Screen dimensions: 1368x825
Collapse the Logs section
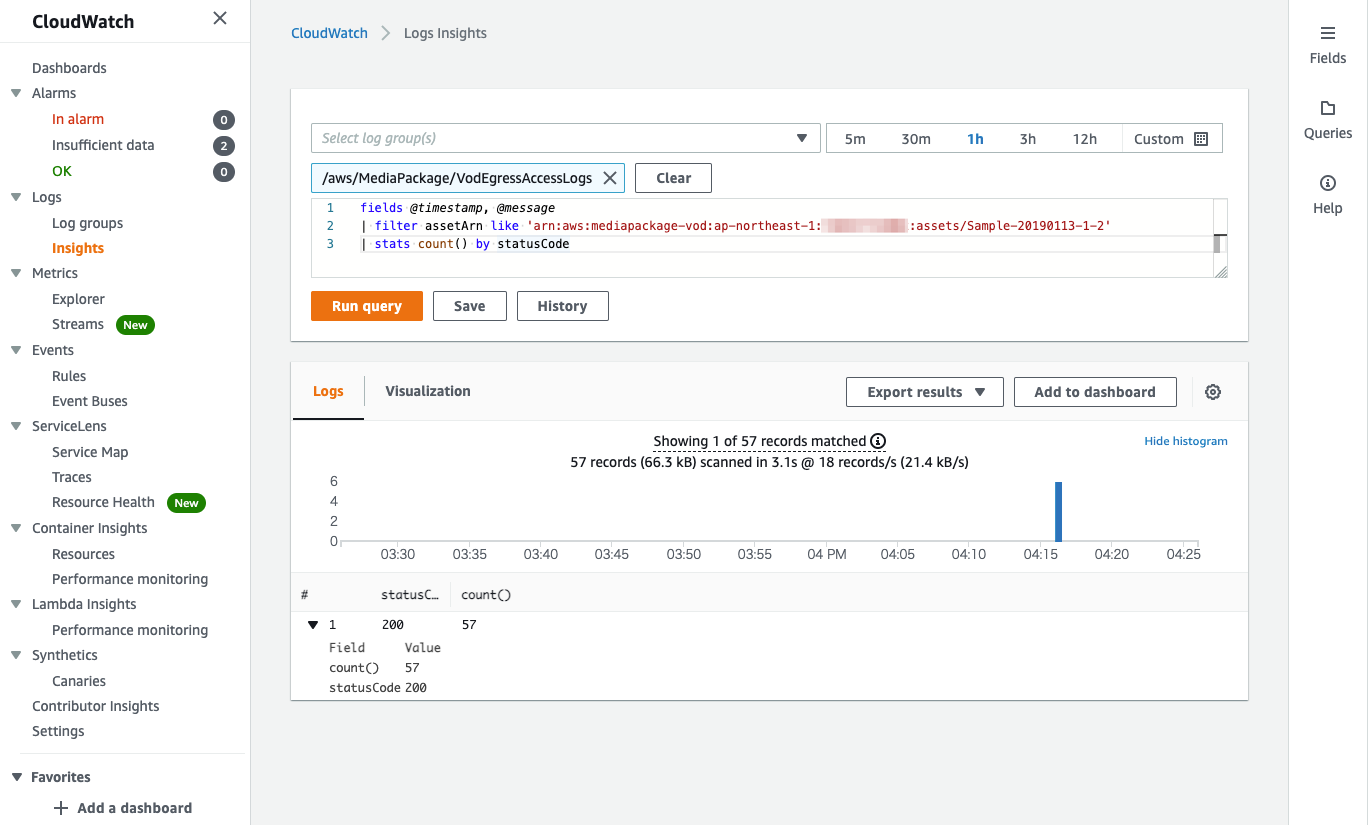click(16, 197)
